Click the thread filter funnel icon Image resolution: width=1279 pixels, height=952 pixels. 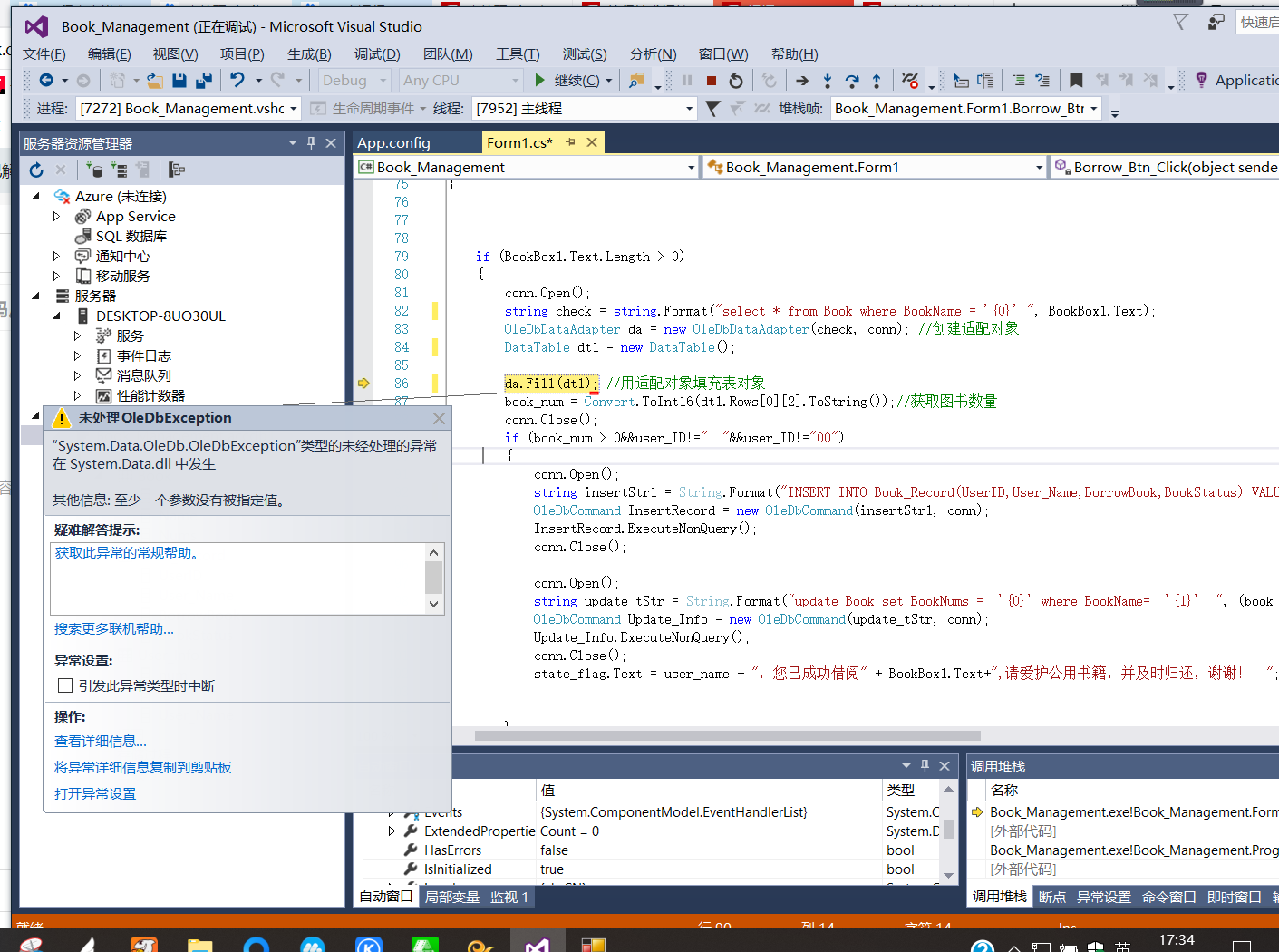tap(713, 109)
